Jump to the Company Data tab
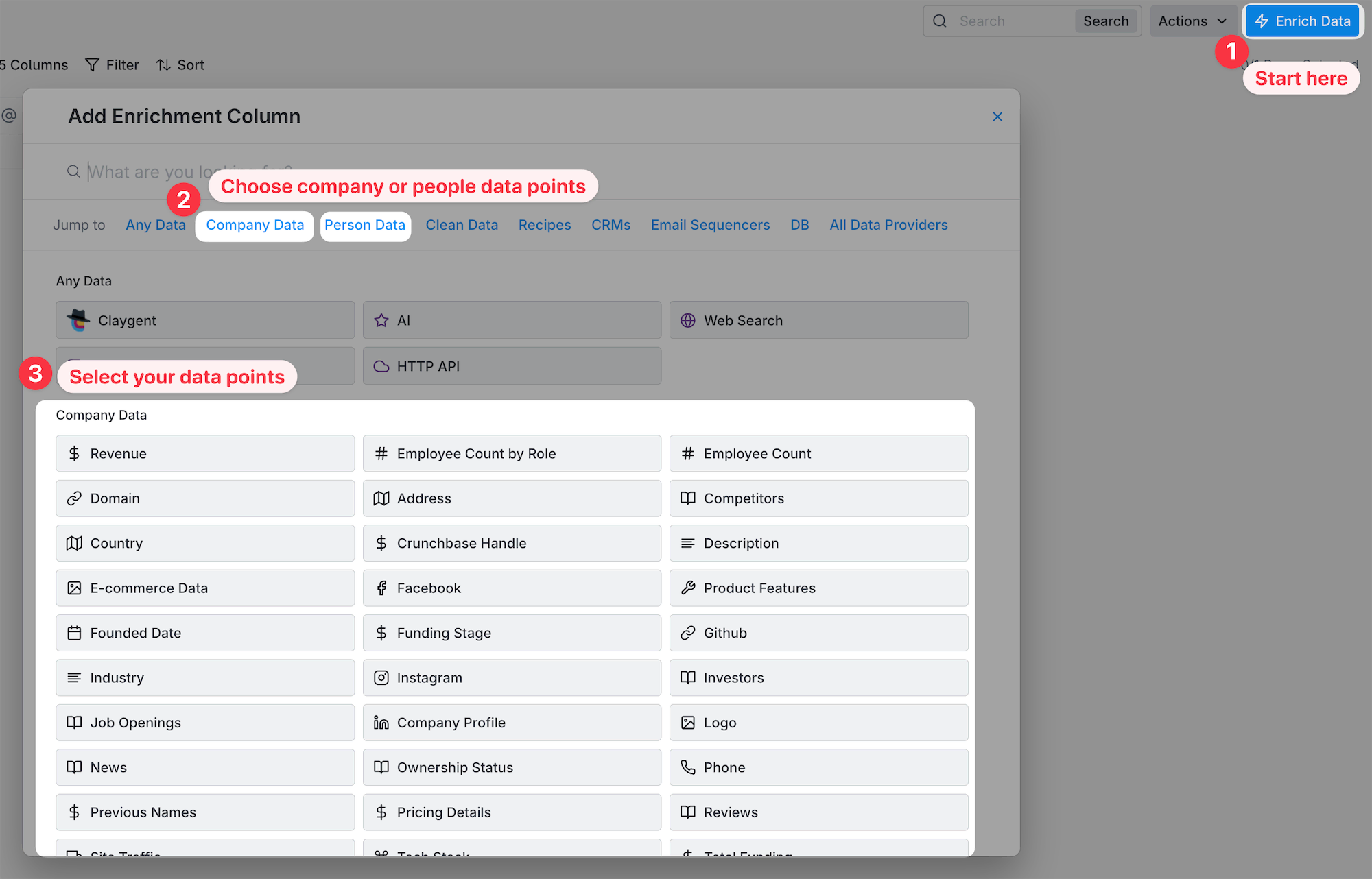This screenshot has width=1372, height=879. pos(255,226)
